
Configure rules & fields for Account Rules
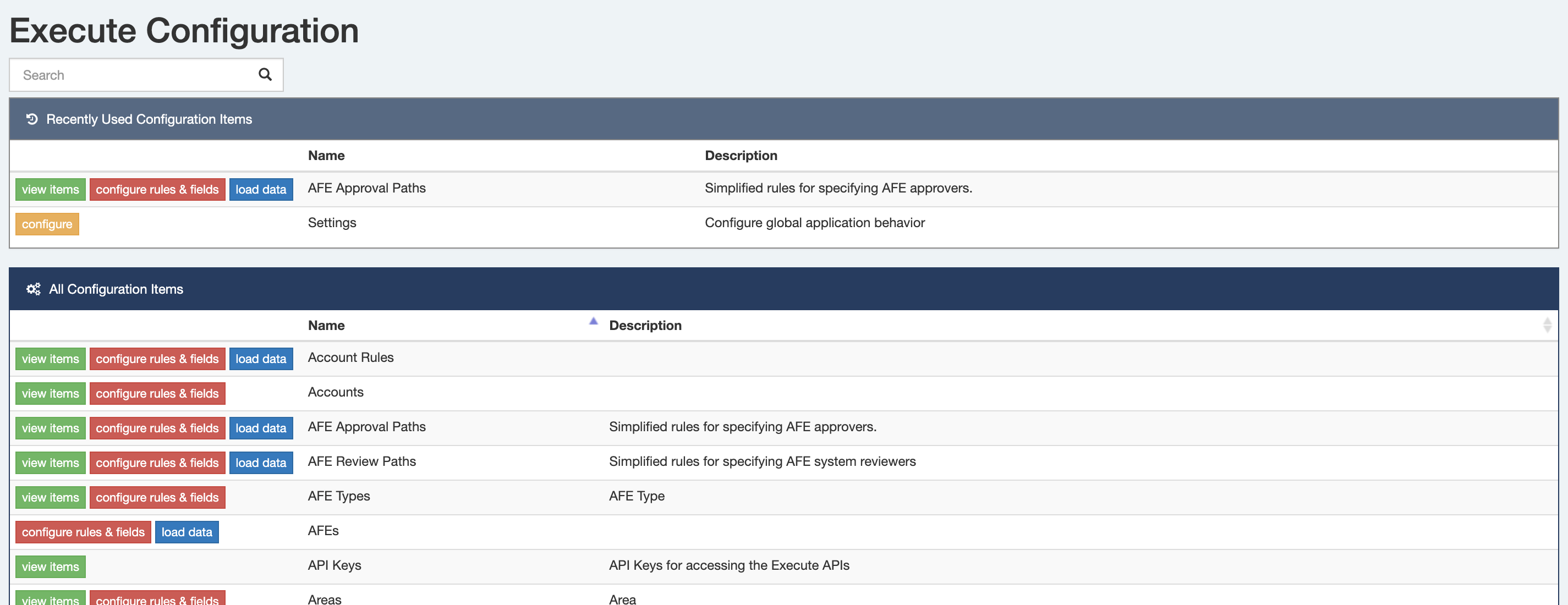pos(157,359)
